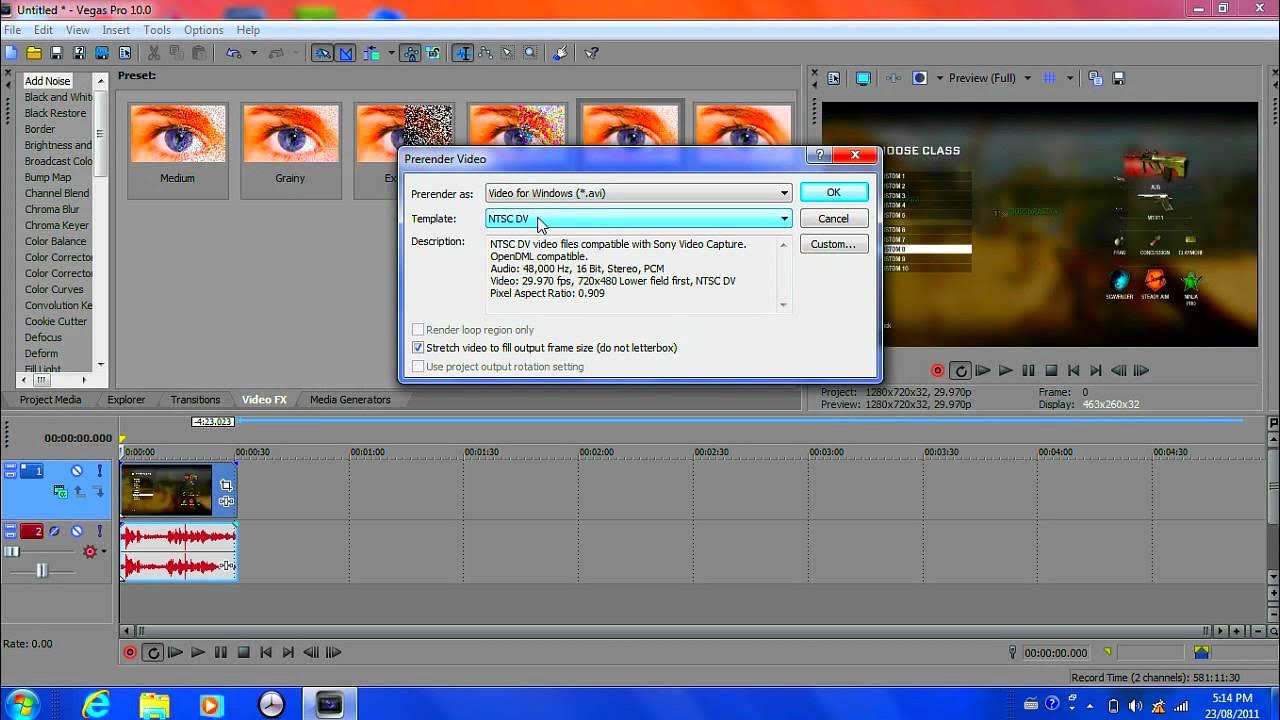Click the Save floppy disk toolbar icon
Viewport: 1280px width, 720px height.
(x=57, y=53)
